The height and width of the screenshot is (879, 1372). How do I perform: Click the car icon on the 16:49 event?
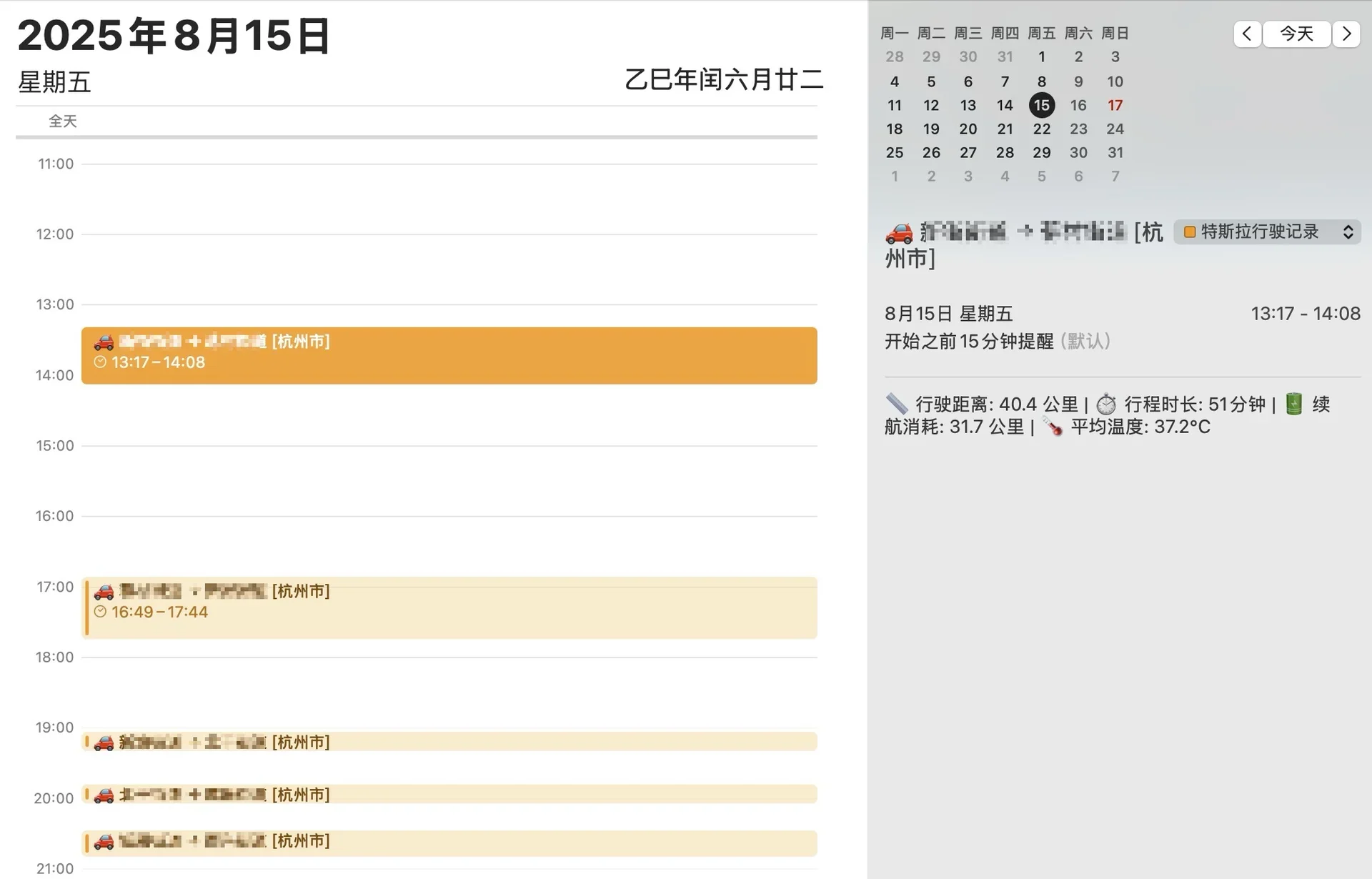pos(104,592)
